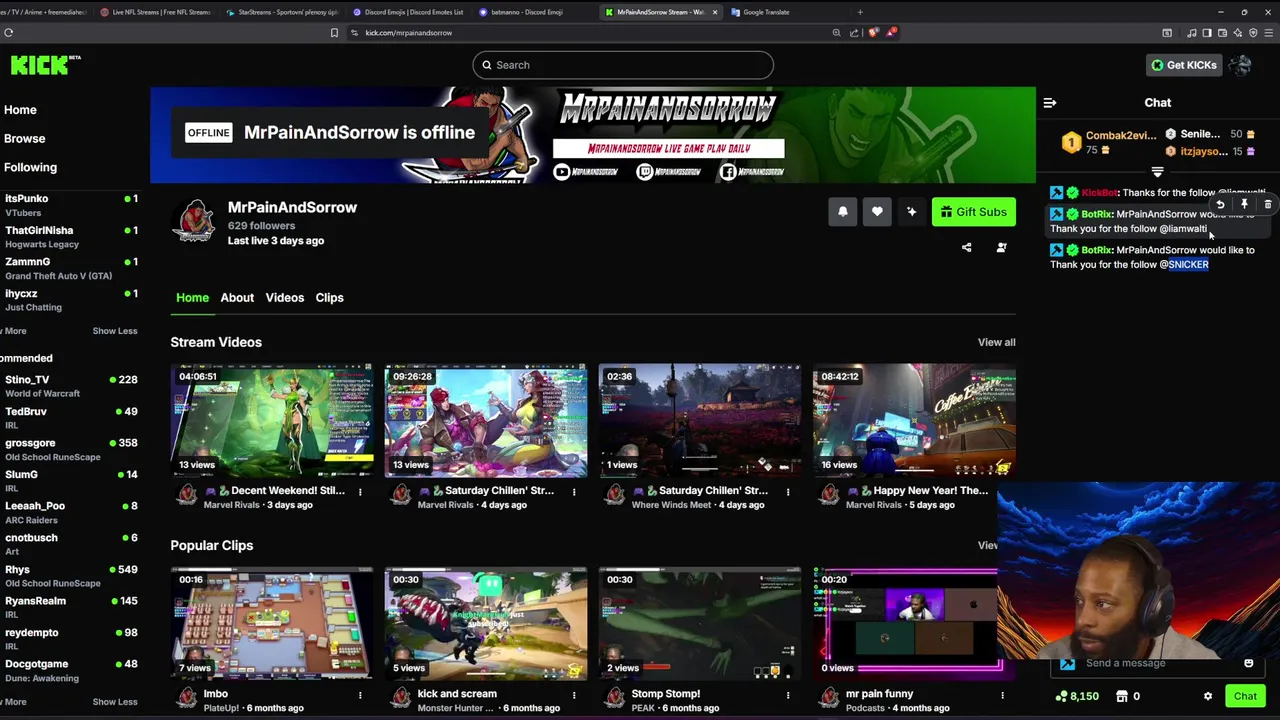Click the Search input field

pos(623,65)
